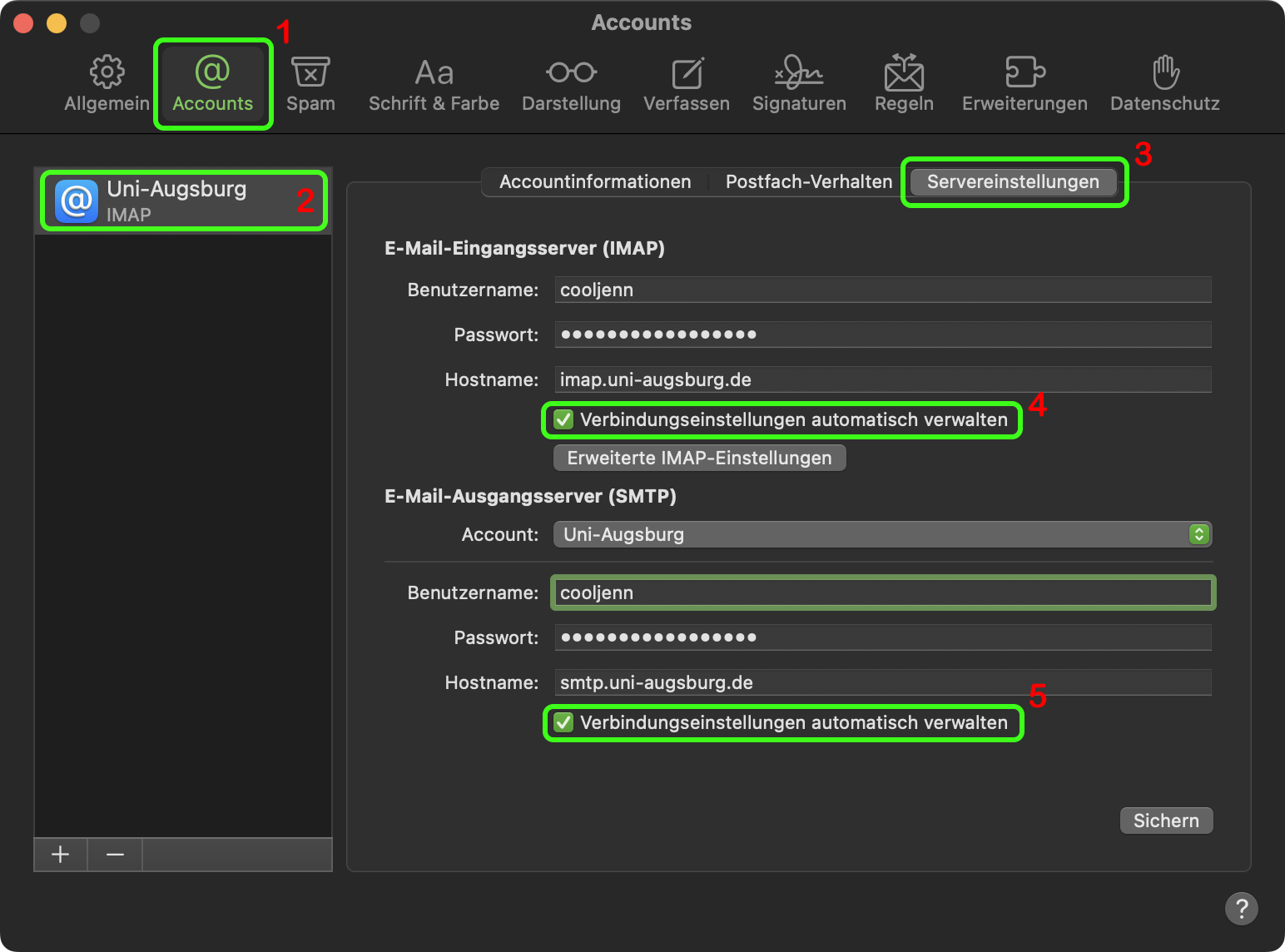Open the Allgemein gear settings pane
The height and width of the screenshot is (952, 1285).
click(107, 84)
